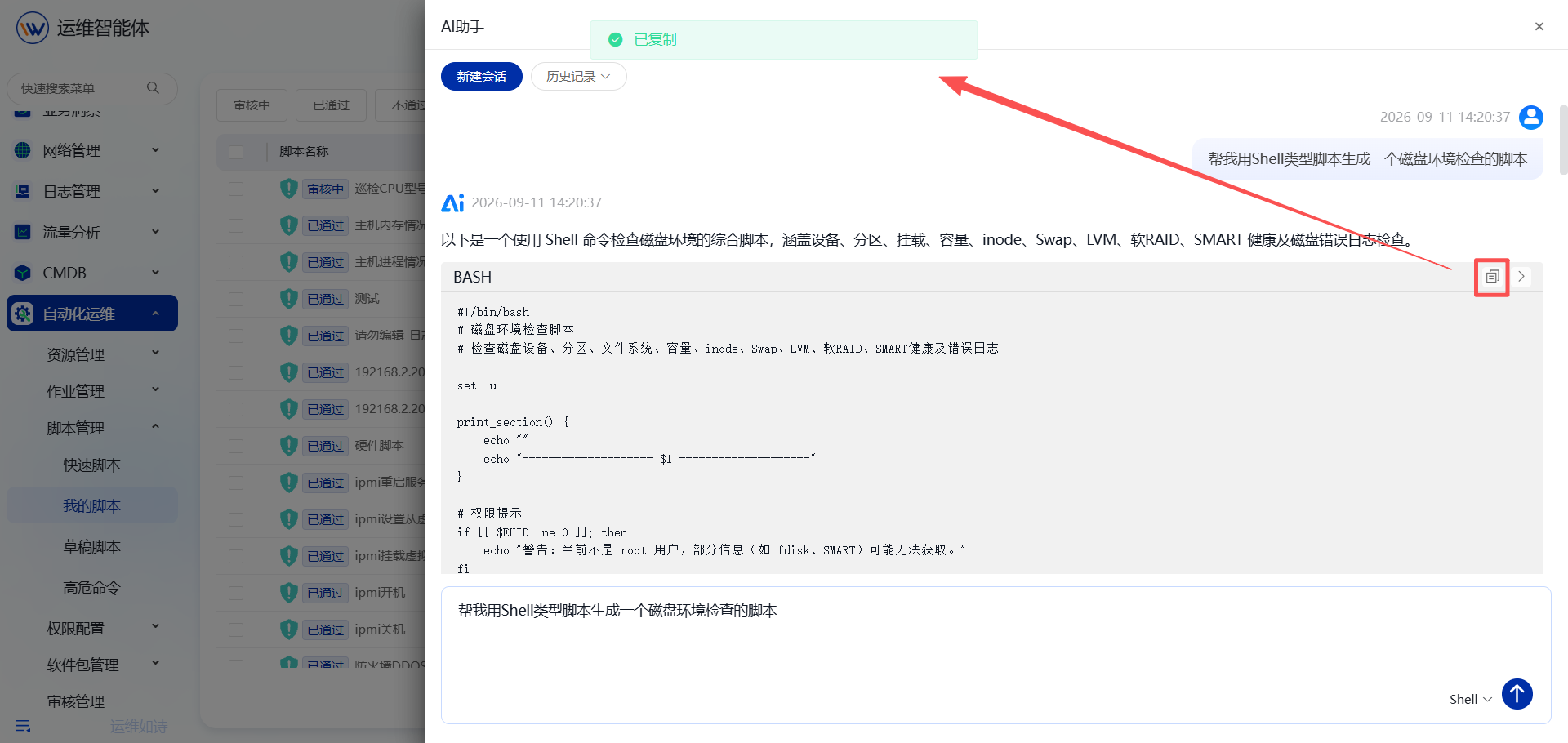Check the 主机进程情况 row checkbox

click(236, 262)
